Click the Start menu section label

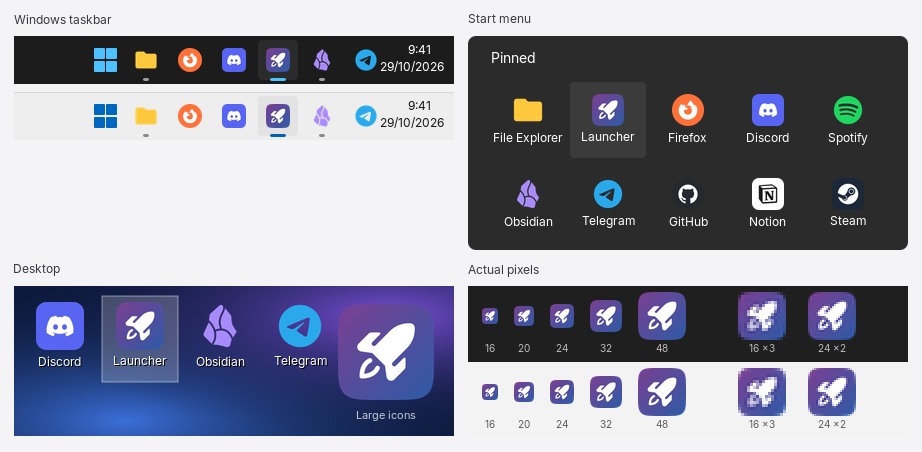499,19
